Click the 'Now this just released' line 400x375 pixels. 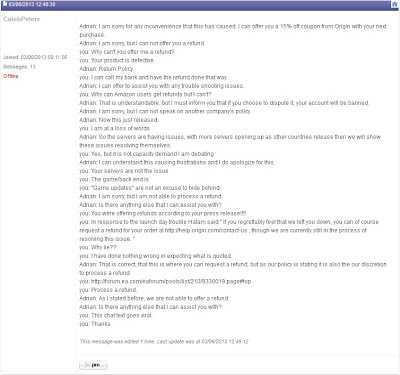[x=119, y=120]
